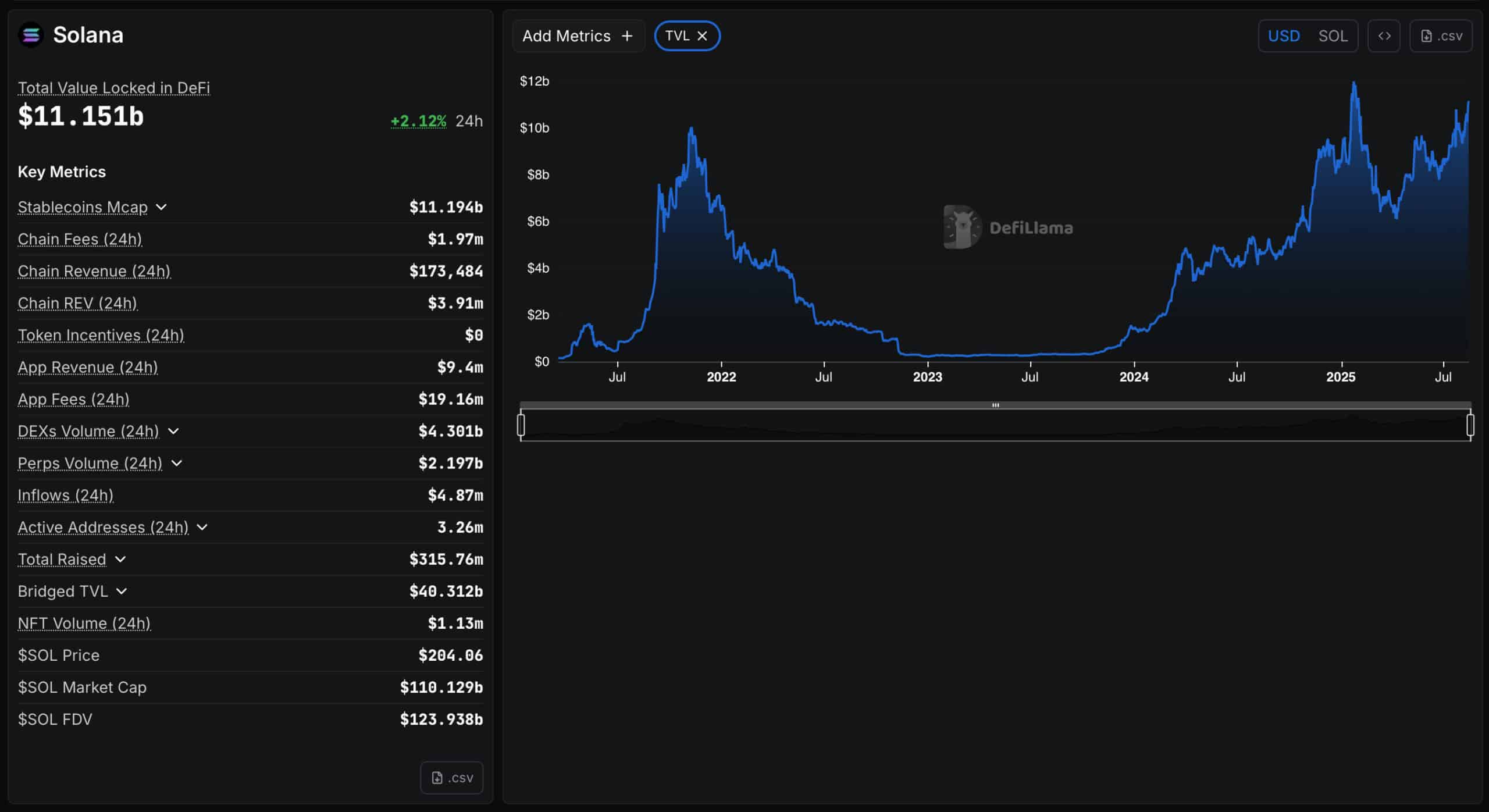Open the Chain Fees (24h) link

pos(80,239)
